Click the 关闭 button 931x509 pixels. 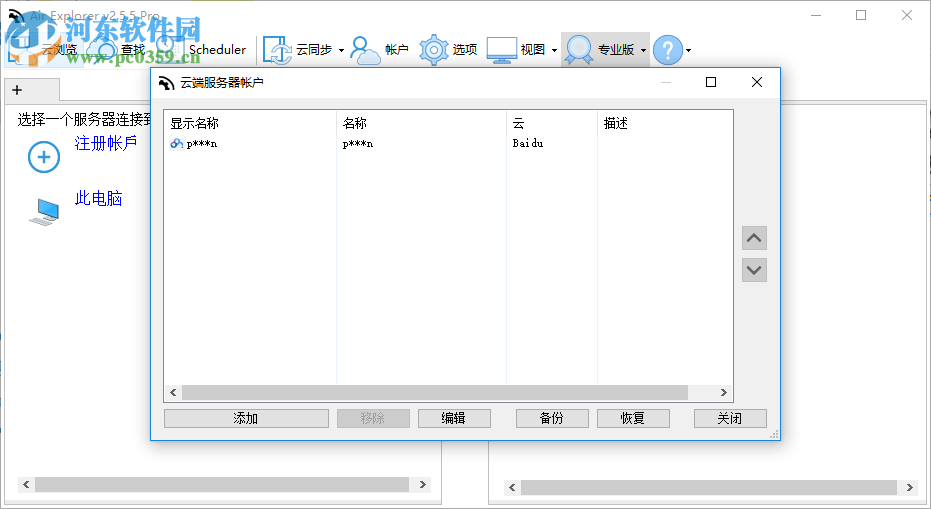730,418
